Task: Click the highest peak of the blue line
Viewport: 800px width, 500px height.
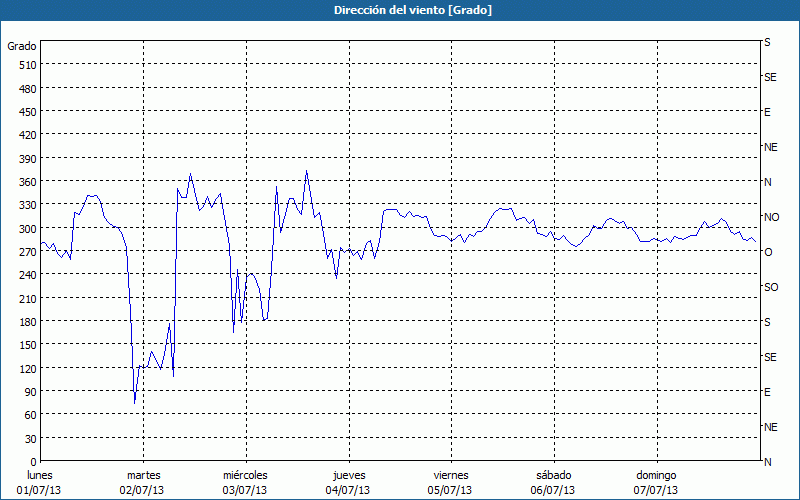Action: [x=307, y=171]
